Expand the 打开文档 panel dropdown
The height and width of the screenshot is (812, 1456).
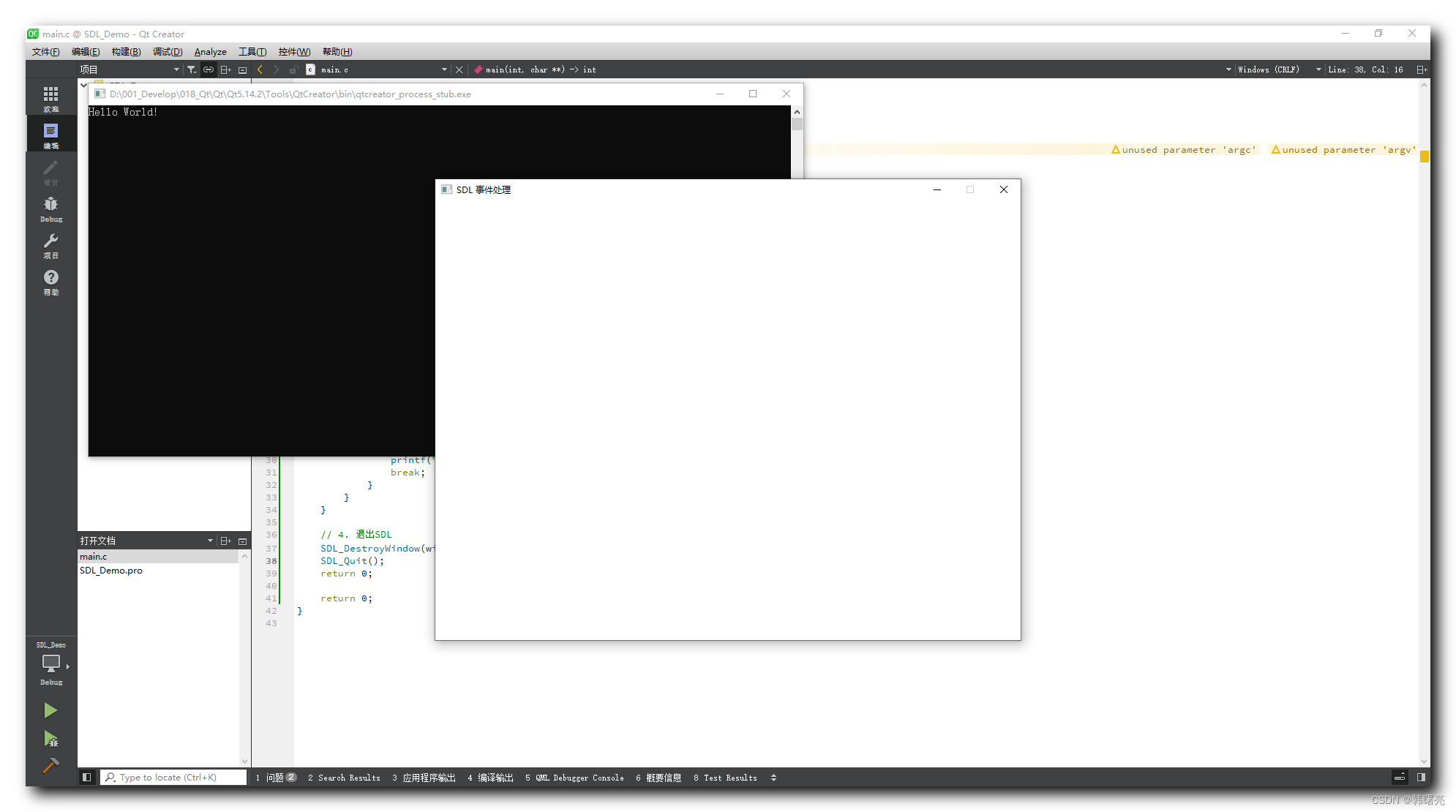click(x=210, y=540)
